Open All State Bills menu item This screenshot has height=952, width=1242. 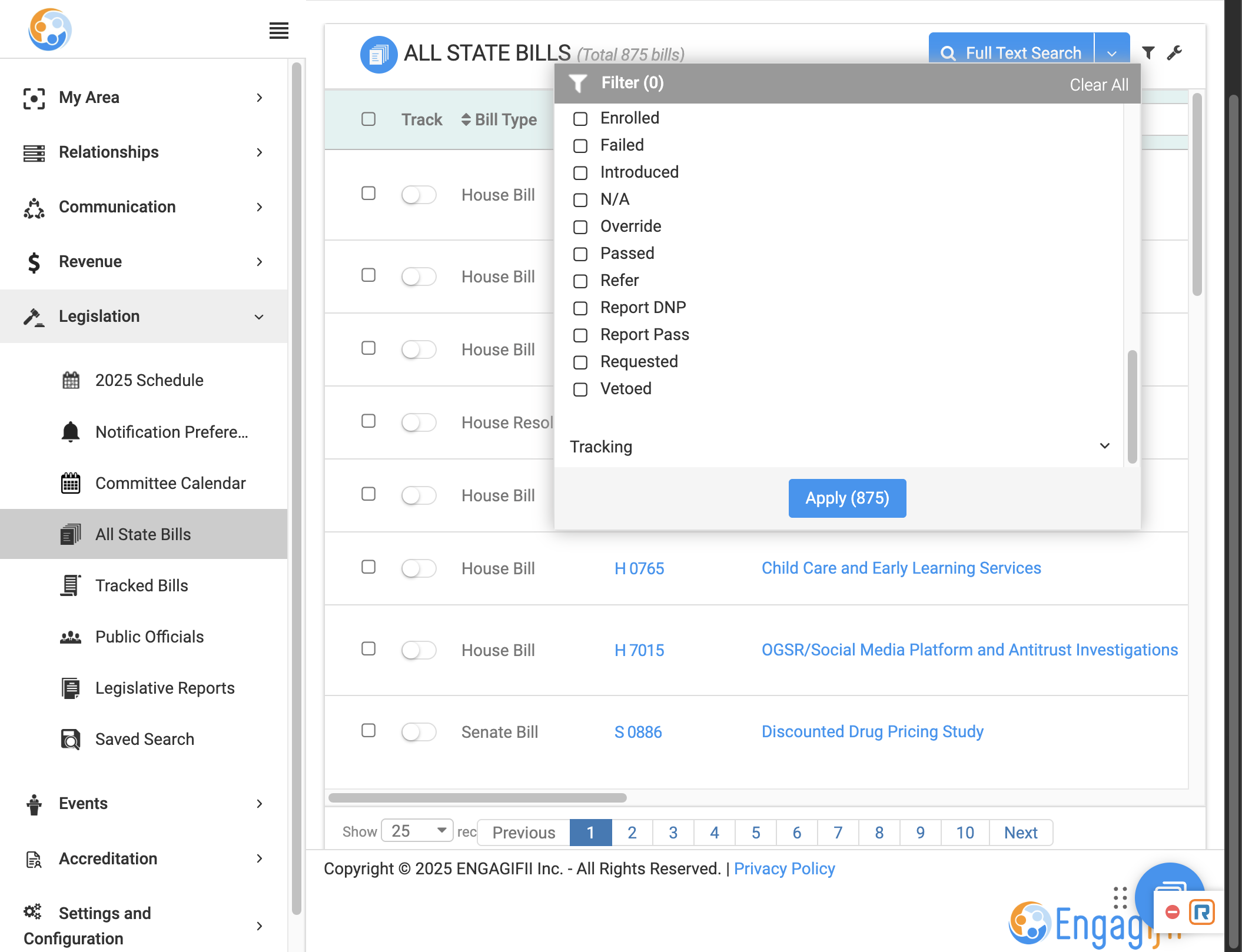point(144,534)
